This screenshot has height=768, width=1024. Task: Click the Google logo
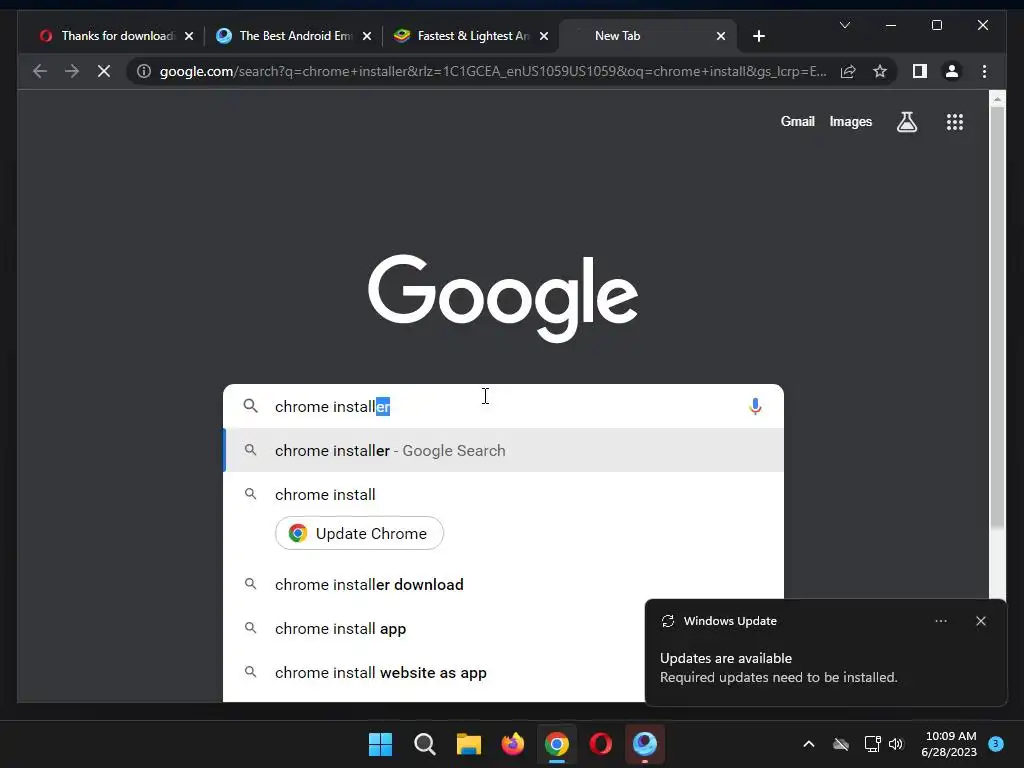click(x=503, y=298)
